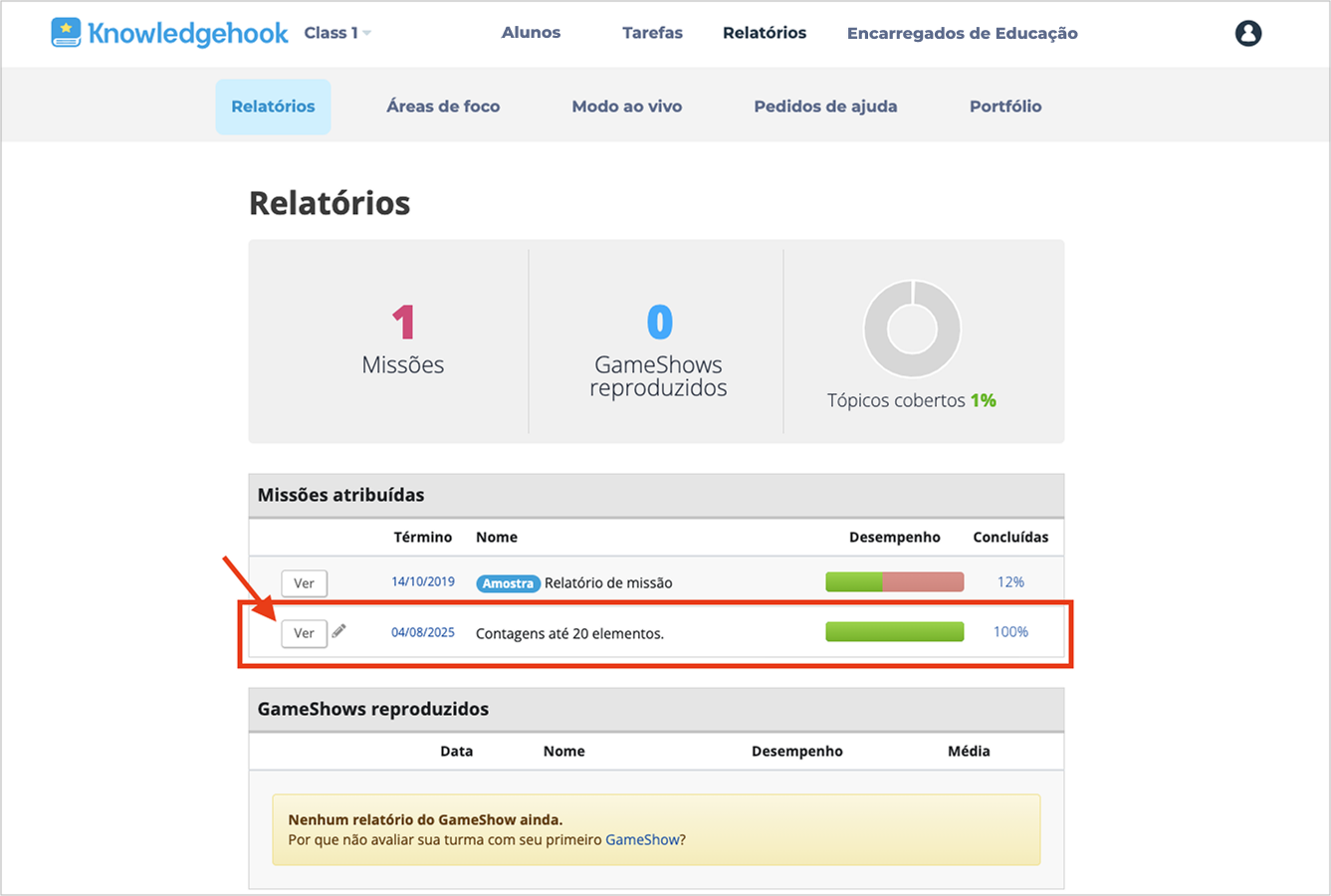
Task: Click Contagens até 20 elementos text
Action: tap(569, 633)
